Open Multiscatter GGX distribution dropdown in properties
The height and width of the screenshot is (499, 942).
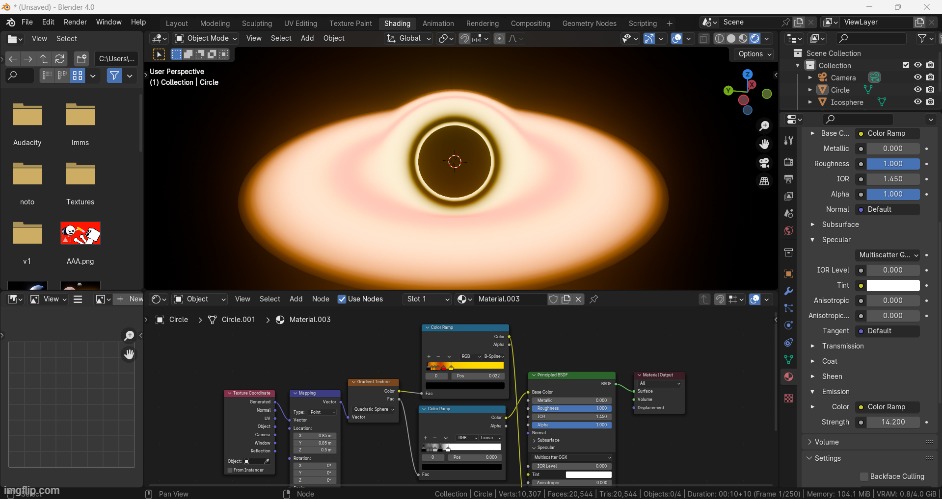888,255
